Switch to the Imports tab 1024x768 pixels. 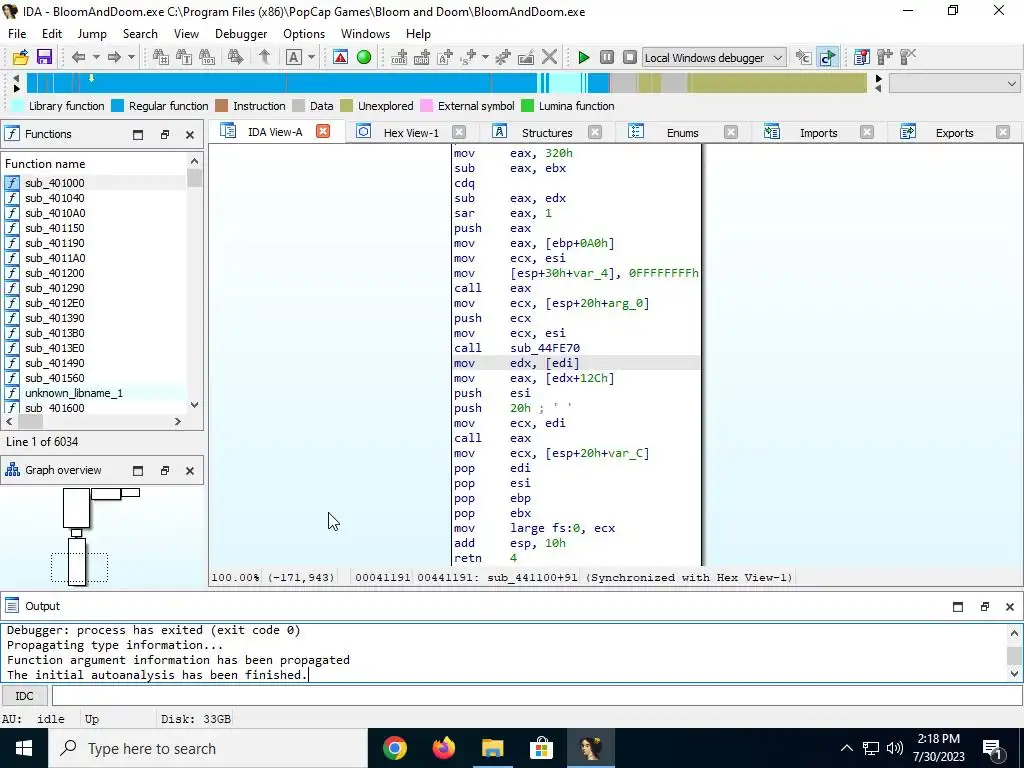click(818, 133)
